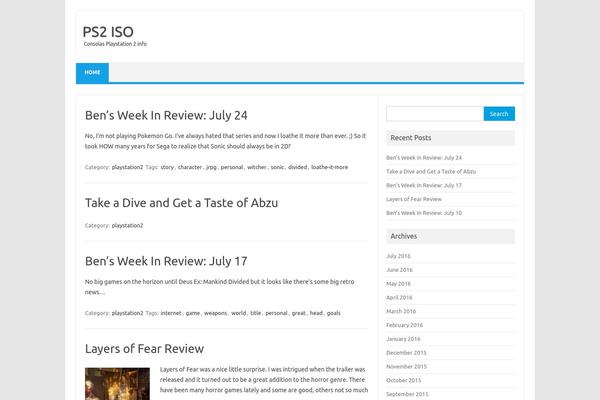
Task: Select the 'divided' tag
Action: tap(298, 167)
